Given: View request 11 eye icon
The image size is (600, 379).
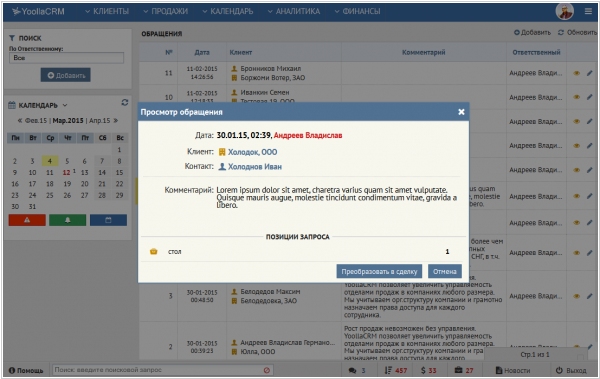Looking at the screenshot, I should 576,73.
